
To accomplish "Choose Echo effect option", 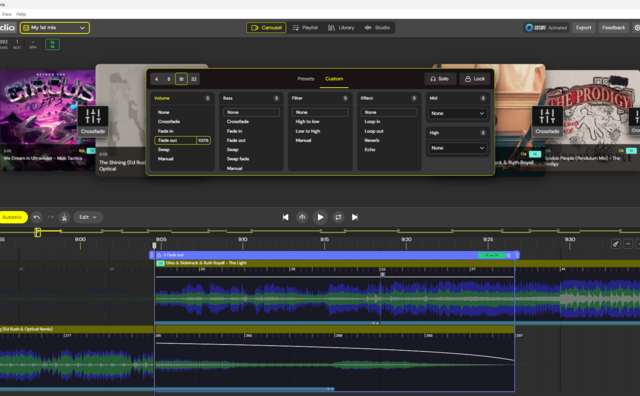I will coord(370,149).
